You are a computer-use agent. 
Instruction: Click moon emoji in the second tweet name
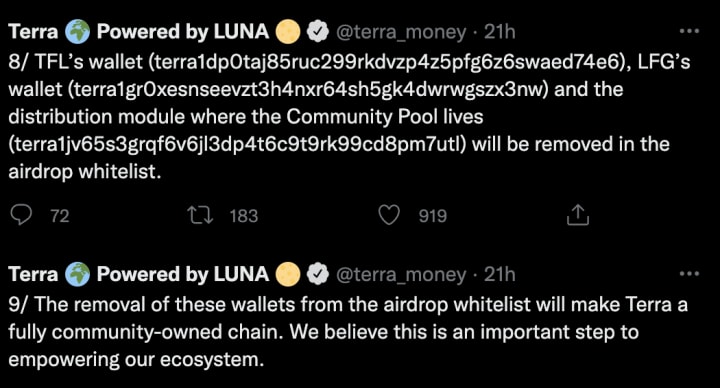click(x=288, y=275)
